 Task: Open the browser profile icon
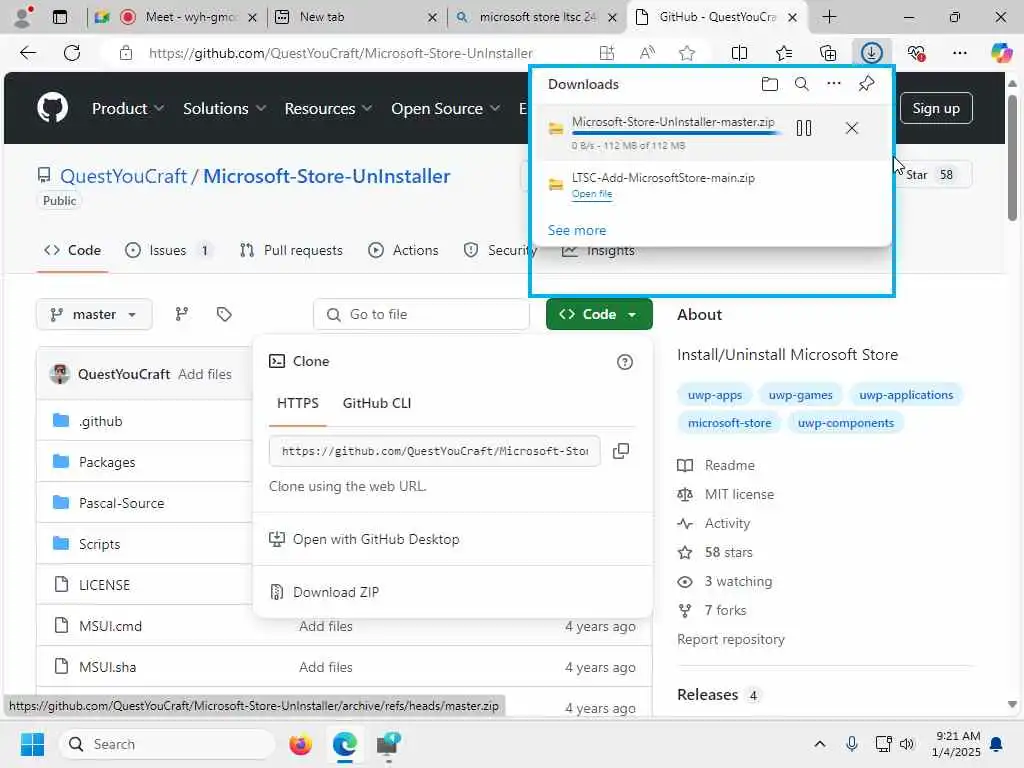click(x=23, y=17)
